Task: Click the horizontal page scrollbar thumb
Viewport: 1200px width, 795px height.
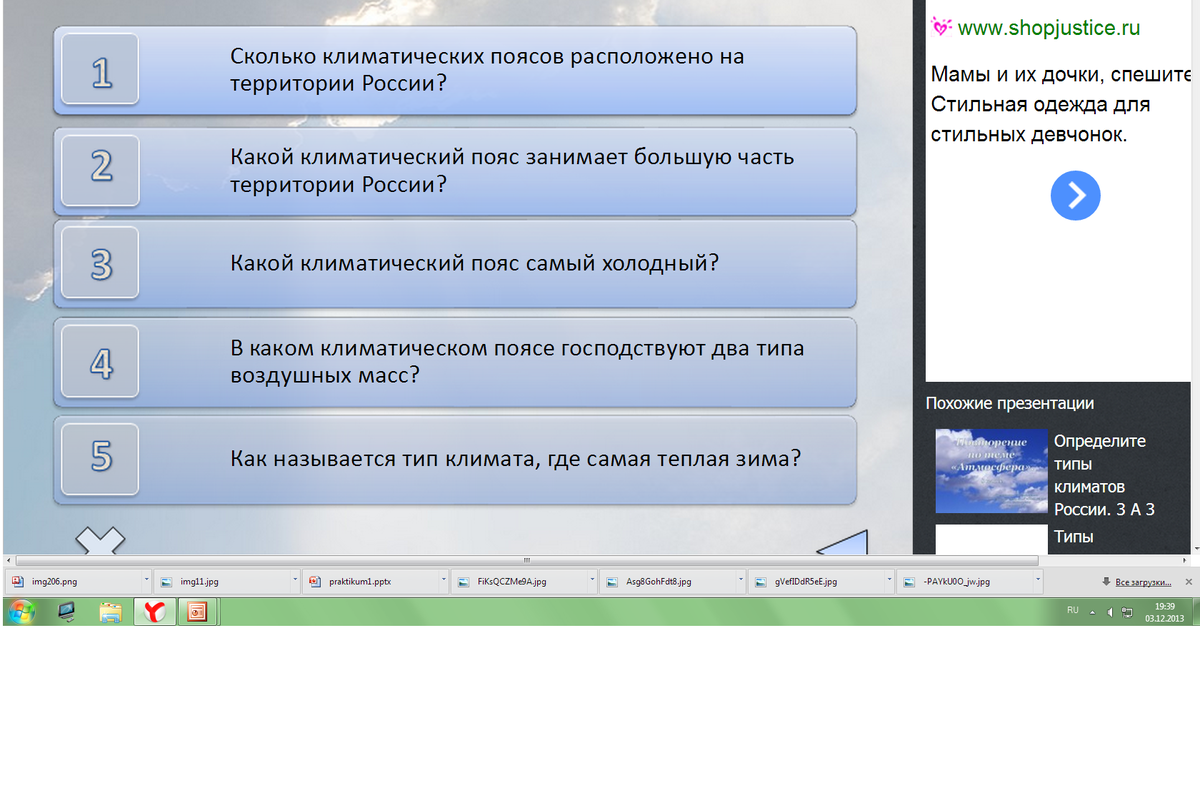Action: pos(526,560)
